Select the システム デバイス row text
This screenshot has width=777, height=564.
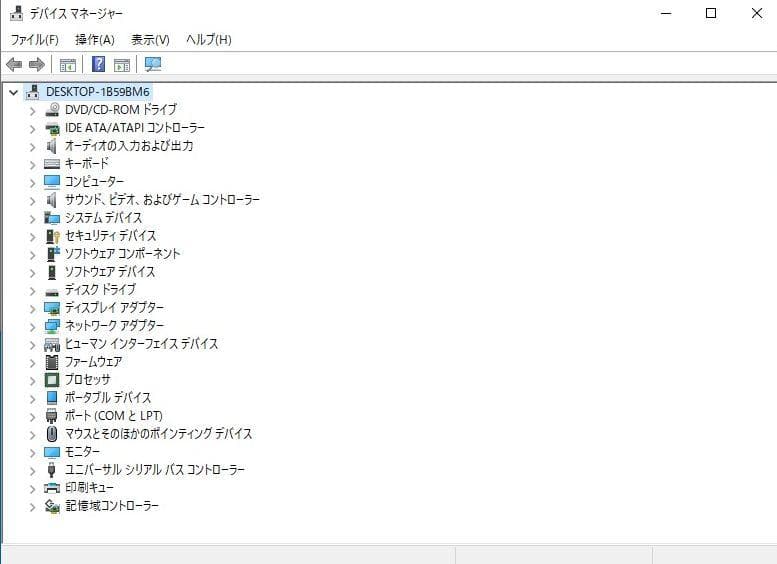104,218
